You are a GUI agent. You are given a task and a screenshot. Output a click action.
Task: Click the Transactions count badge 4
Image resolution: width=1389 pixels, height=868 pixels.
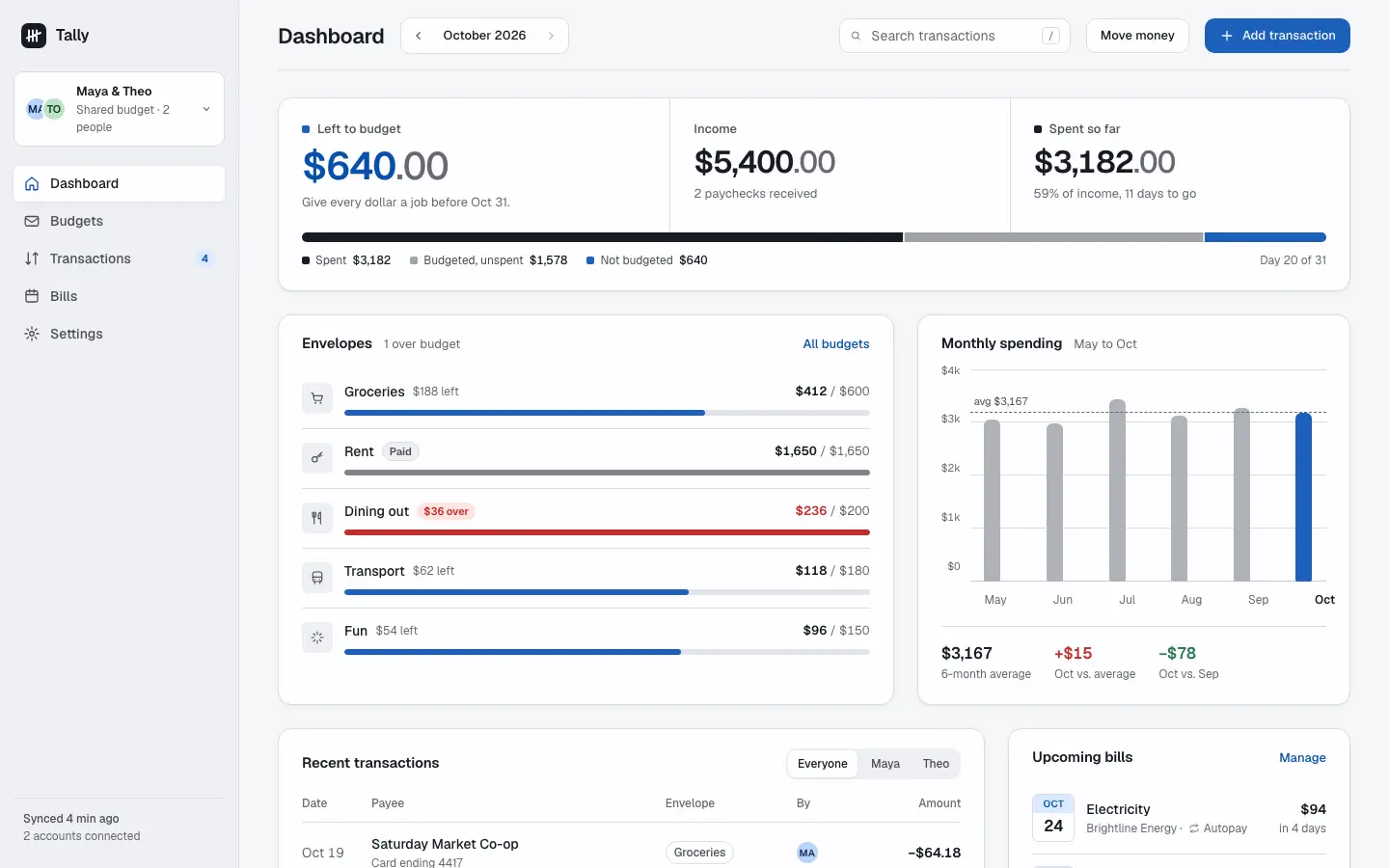click(204, 258)
